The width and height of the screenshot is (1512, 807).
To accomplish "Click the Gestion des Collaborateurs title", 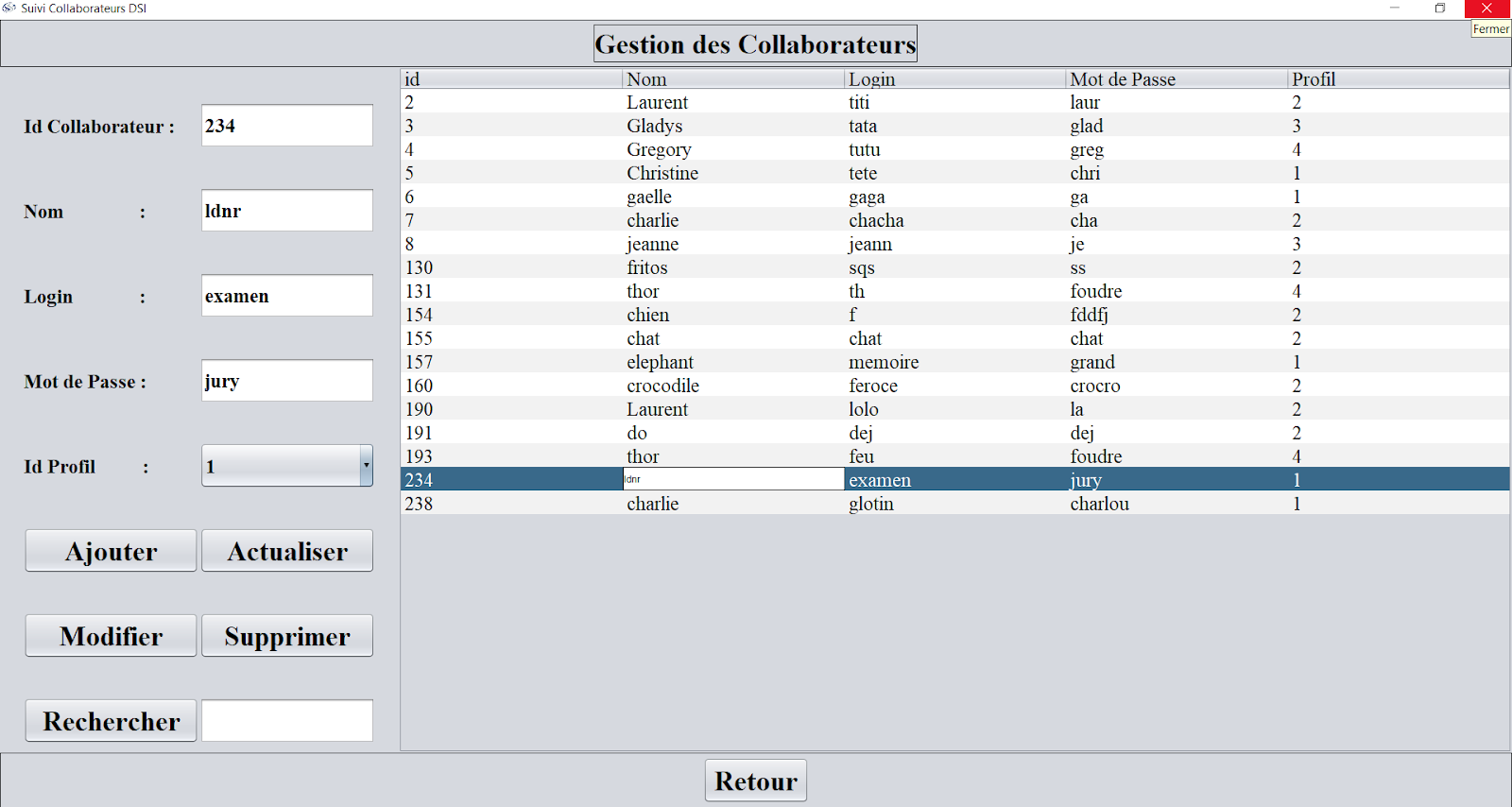I will point(755,43).
